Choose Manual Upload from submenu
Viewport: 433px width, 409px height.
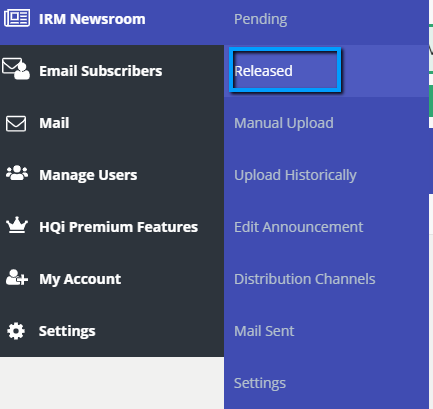[x=284, y=123]
